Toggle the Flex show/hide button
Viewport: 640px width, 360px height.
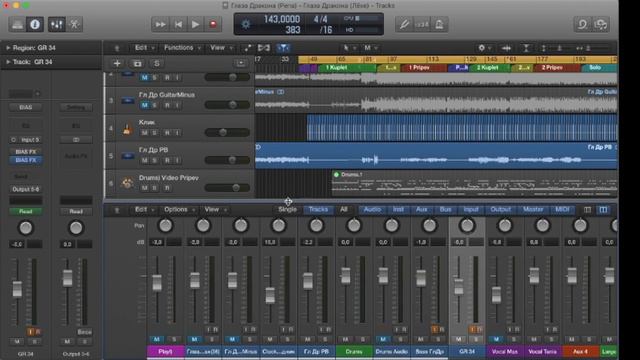click(x=264, y=48)
